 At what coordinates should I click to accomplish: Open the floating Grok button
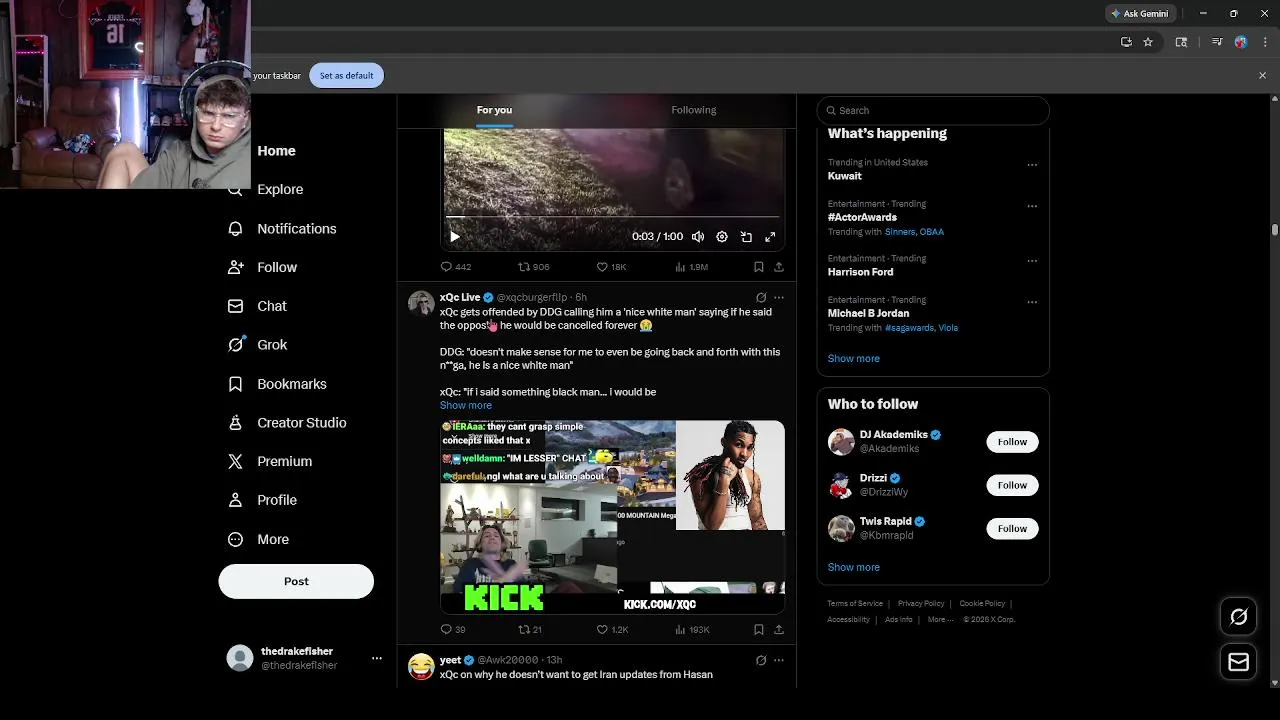click(x=1238, y=617)
